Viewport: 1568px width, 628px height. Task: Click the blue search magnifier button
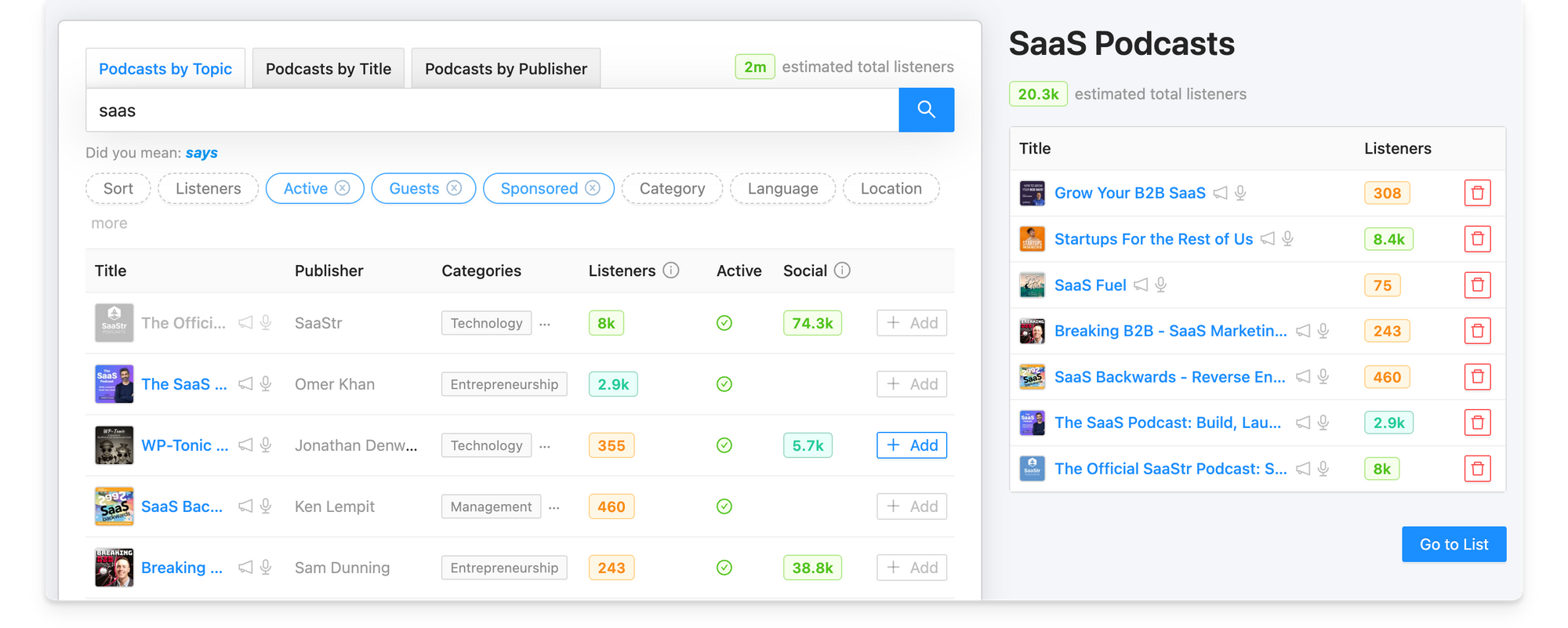pyautogui.click(x=926, y=110)
